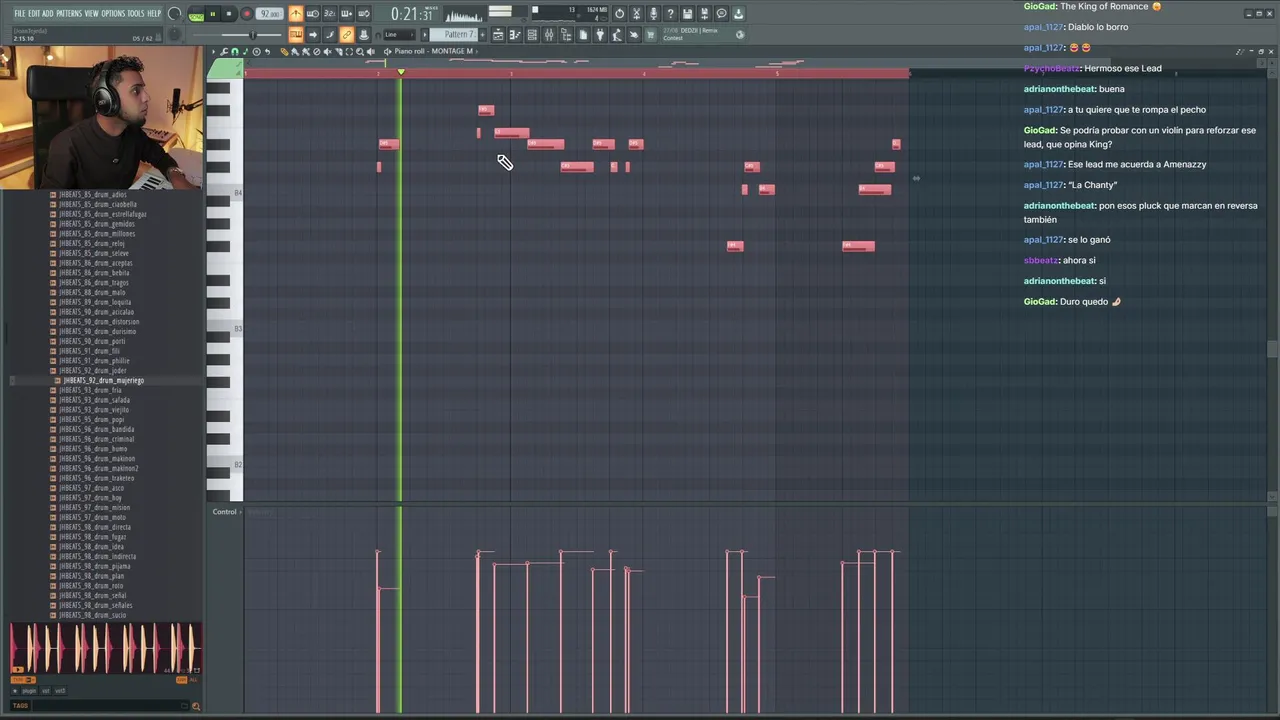Select the piano roll mute tool
This screenshot has width=1280, height=720.
[x=327, y=51]
